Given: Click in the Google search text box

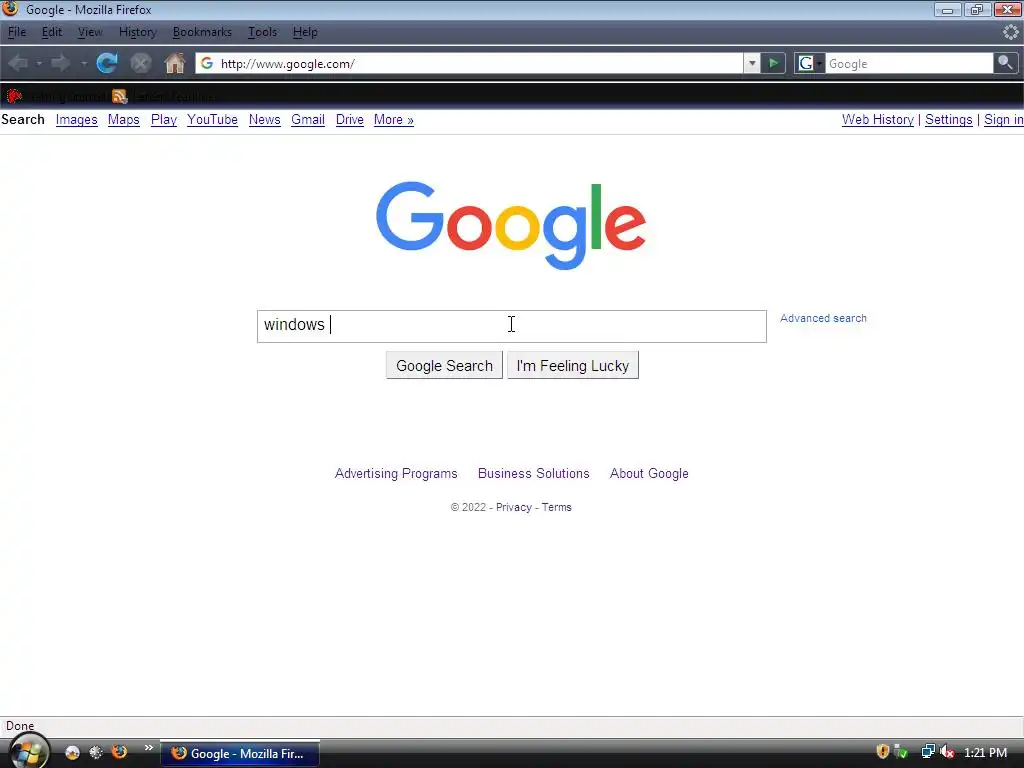Looking at the screenshot, I should (511, 326).
